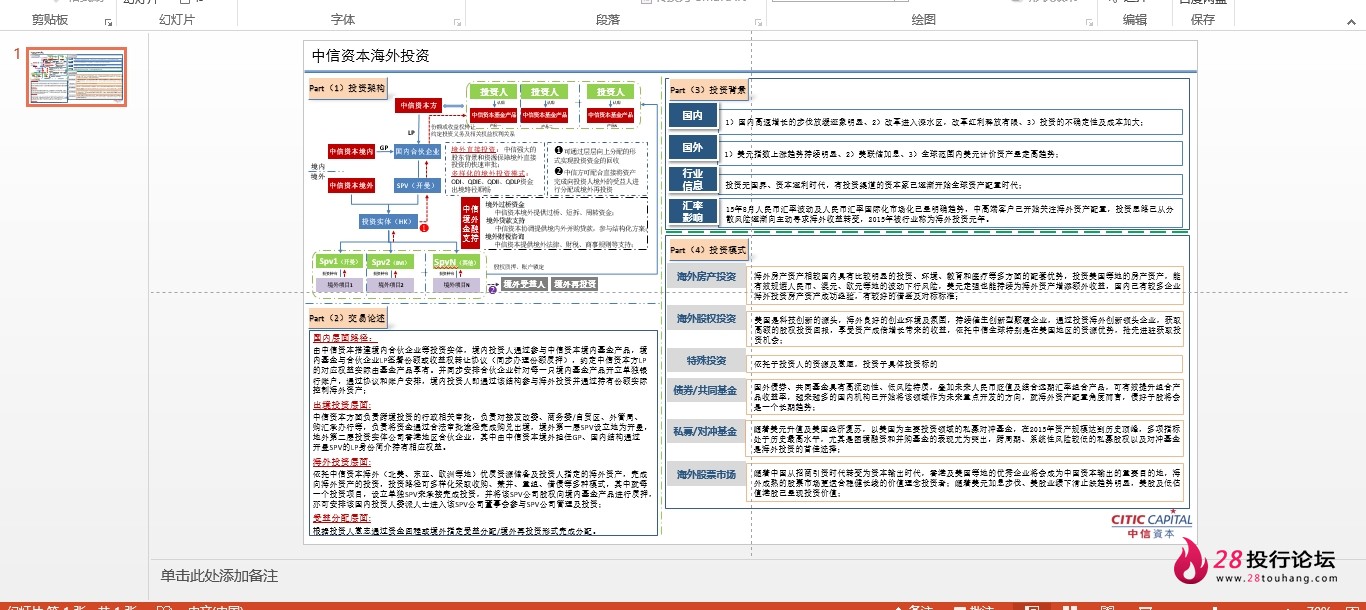Select the 'Part（3）投资背景' label box
The height and width of the screenshot is (610, 1366).
(x=708, y=90)
